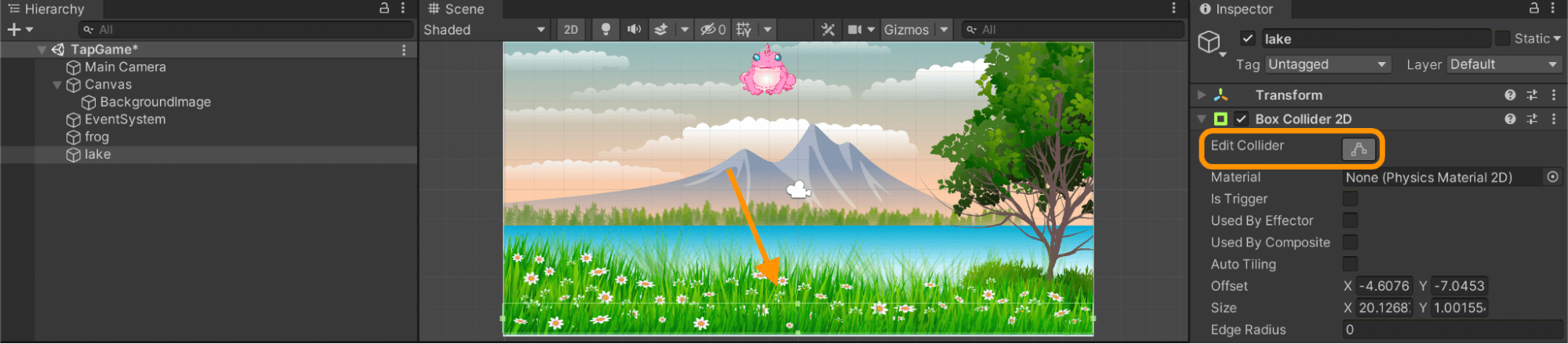
Task: Toggle the Static checkbox
Action: tap(1502, 38)
